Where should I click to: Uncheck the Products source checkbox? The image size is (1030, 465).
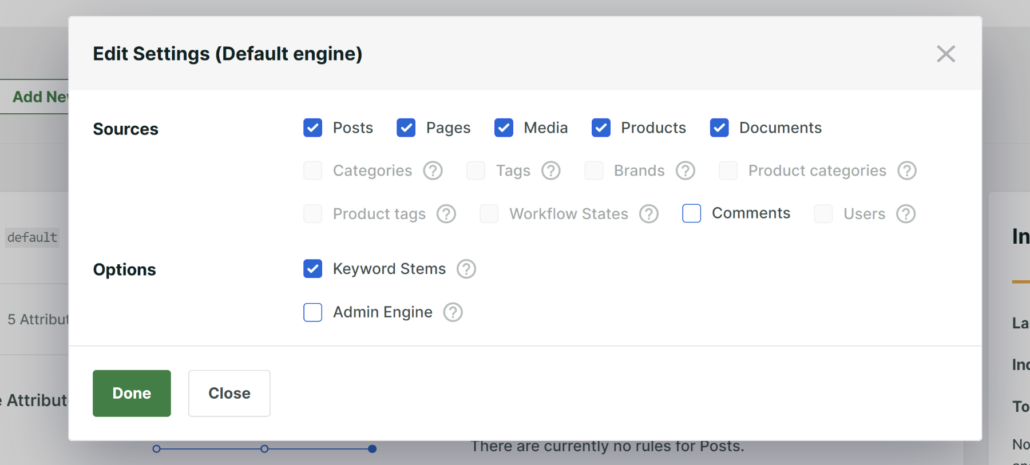(601, 127)
